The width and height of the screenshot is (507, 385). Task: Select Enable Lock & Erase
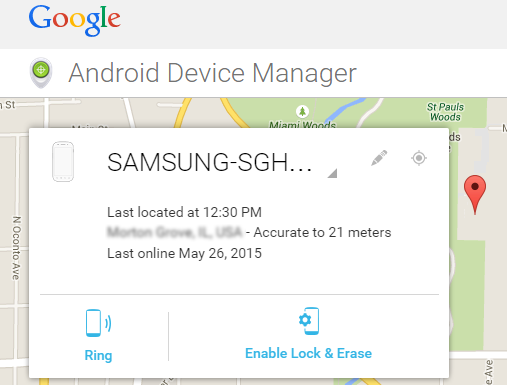[x=308, y=353]
